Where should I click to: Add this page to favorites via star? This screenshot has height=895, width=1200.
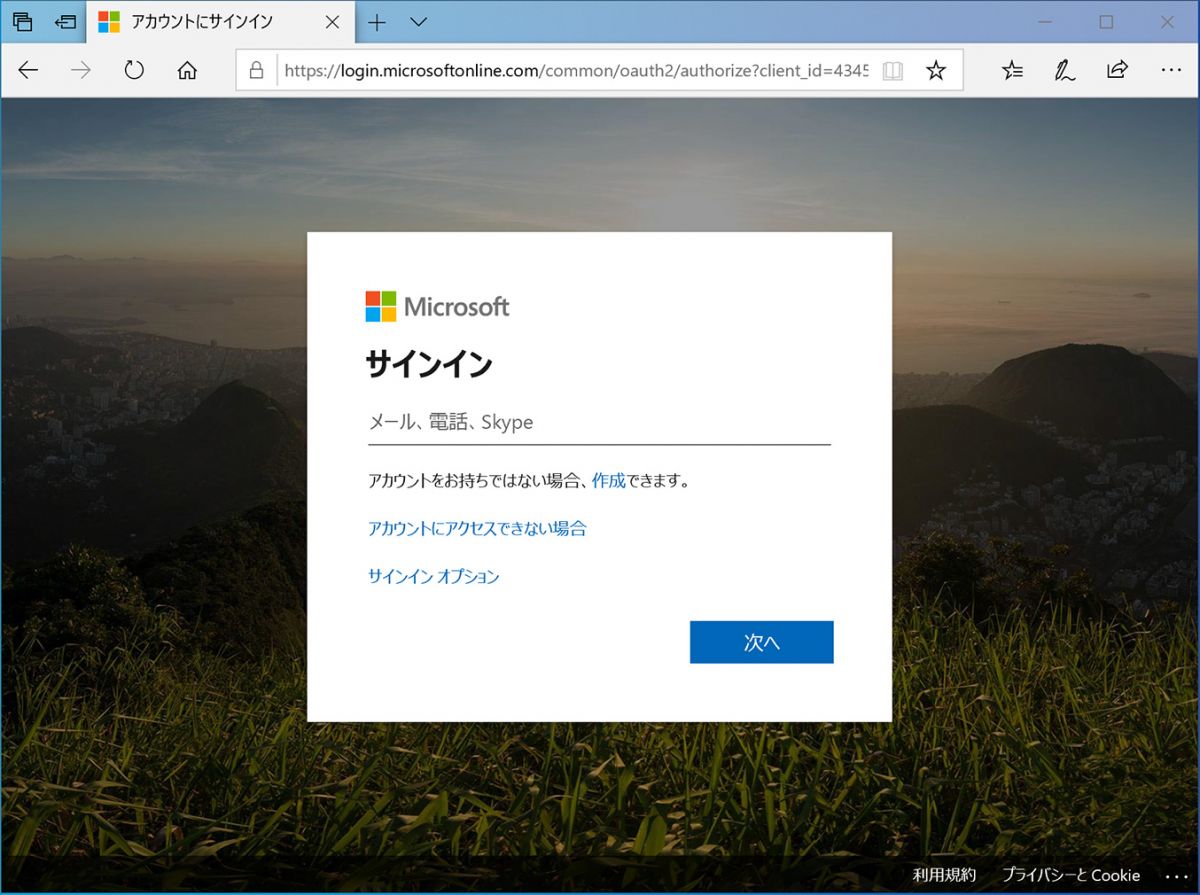click(936, 70)
